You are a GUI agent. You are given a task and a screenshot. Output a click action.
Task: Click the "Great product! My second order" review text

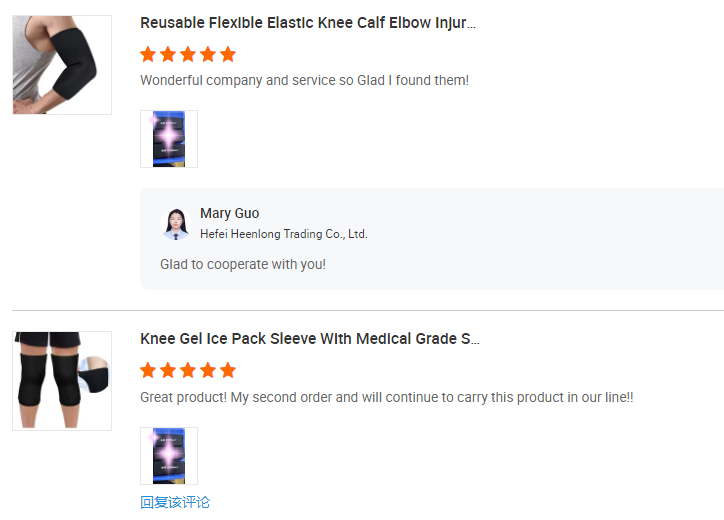(x=386, y=397)
